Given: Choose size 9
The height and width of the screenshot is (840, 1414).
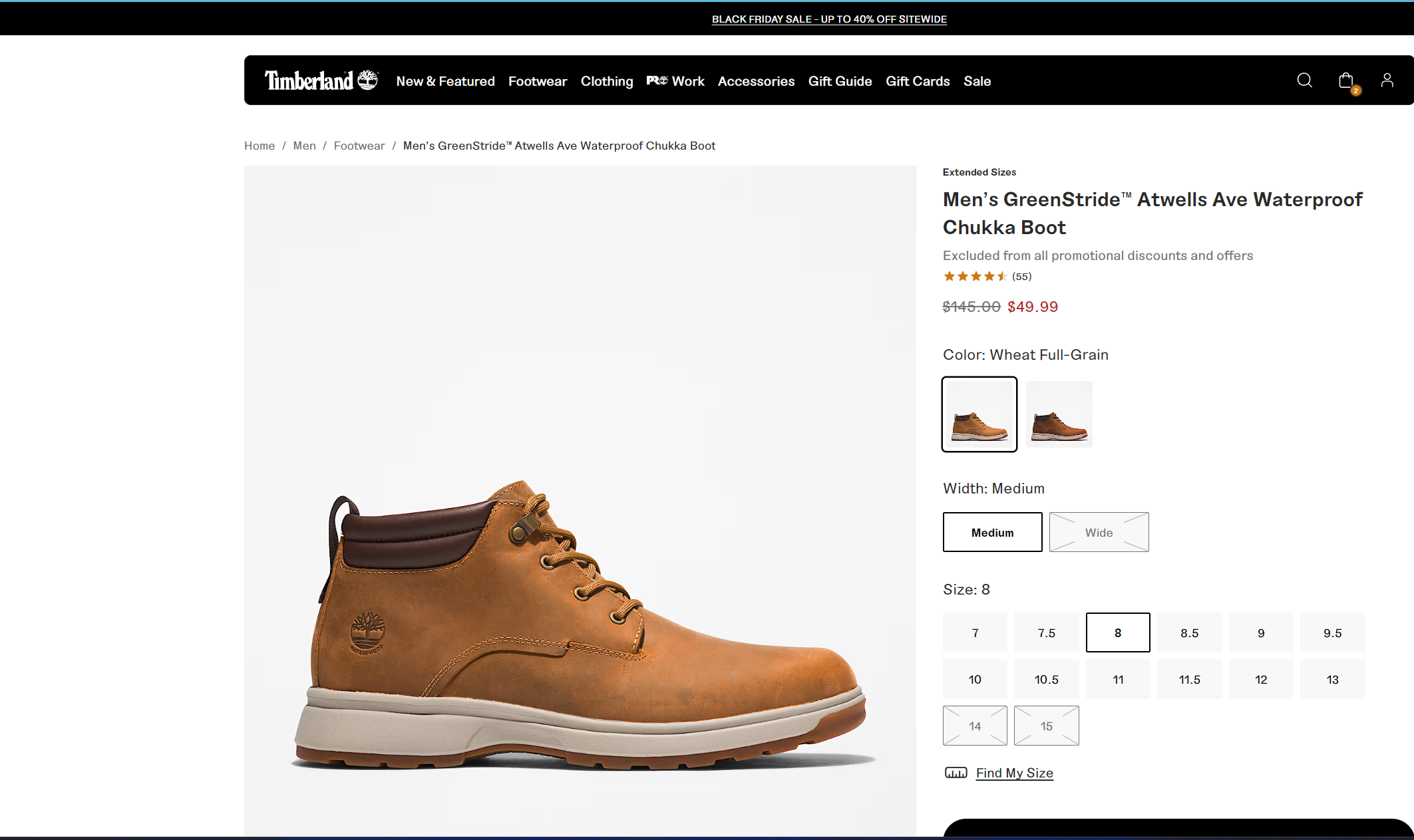Looking at the screenshot, I should coord(1261,632).
